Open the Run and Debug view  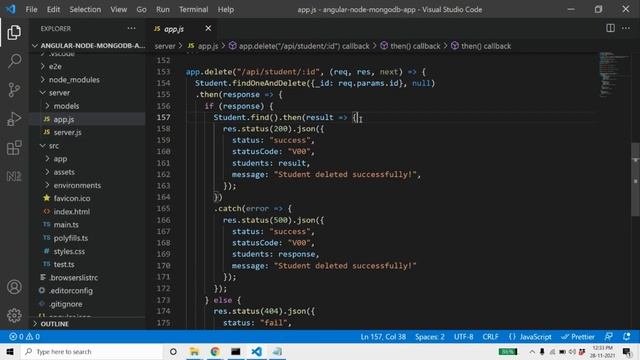pyautogui.click(x=14, y=119)
